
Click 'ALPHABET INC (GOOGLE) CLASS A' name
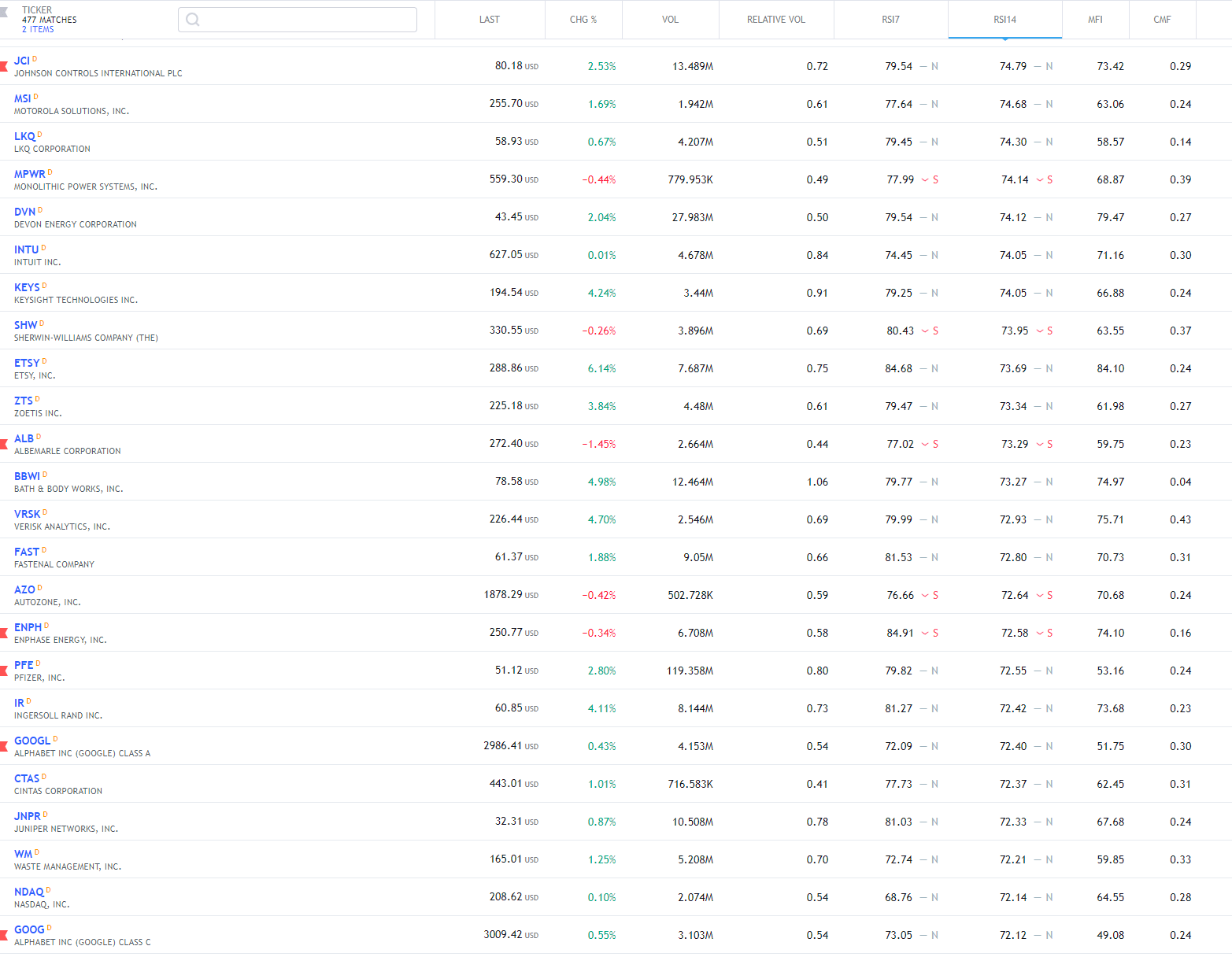82,754
